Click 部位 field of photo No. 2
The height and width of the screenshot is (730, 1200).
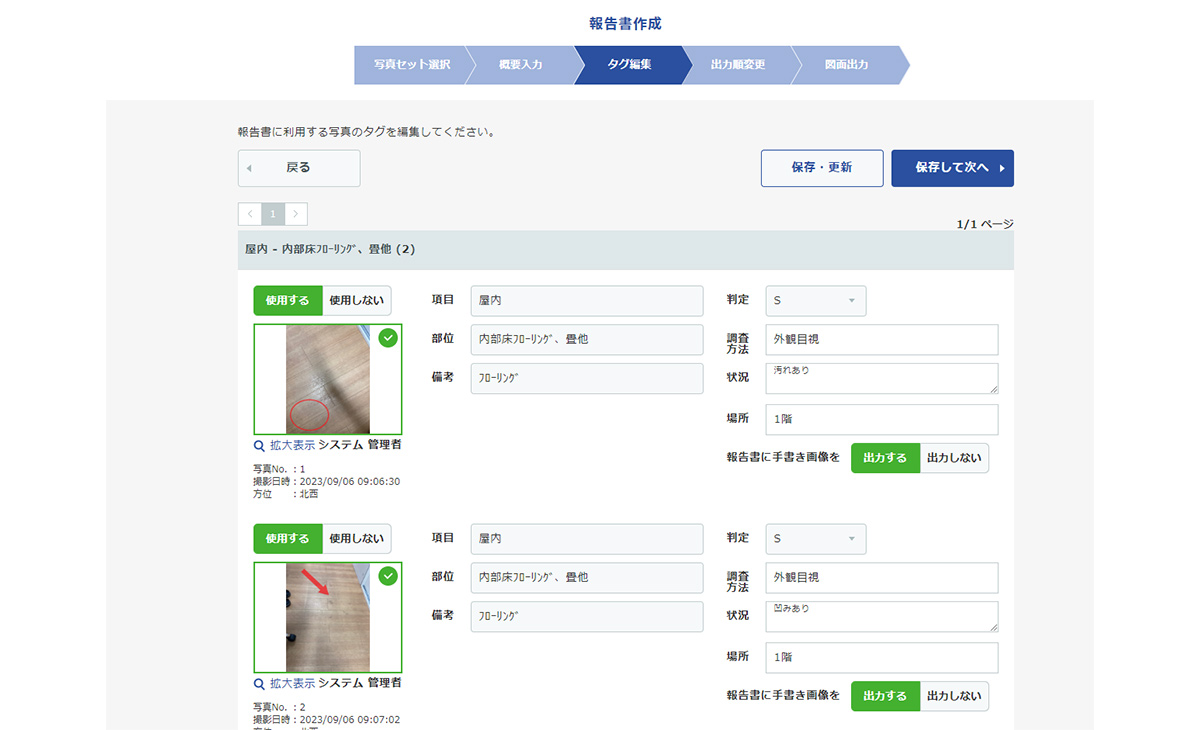pyautogui.click(x=587, y=578)
